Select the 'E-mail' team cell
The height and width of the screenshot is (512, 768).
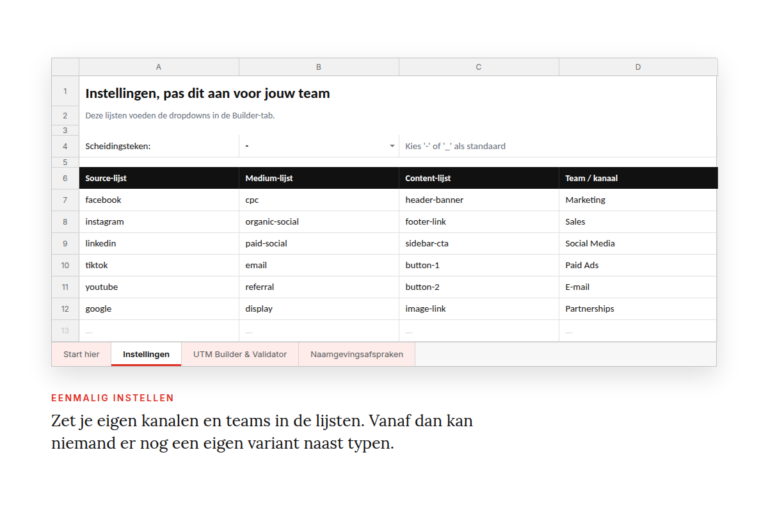pyautogui.click(x=638, y=287)
